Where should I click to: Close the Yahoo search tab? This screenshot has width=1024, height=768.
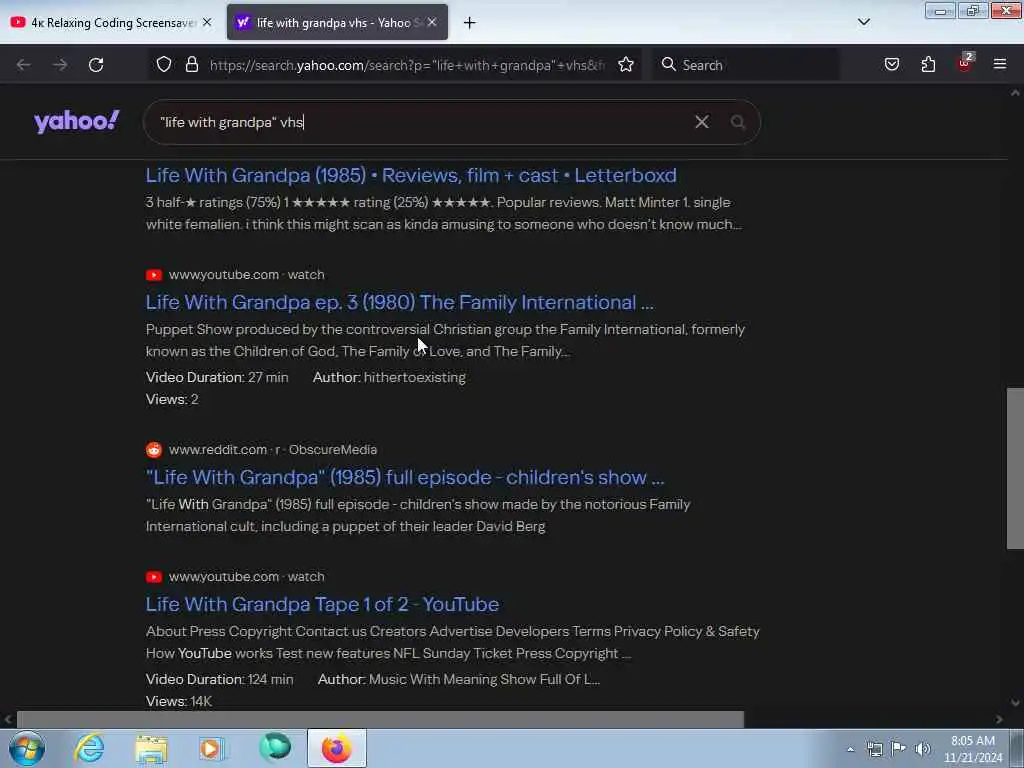tap(432, 22)
